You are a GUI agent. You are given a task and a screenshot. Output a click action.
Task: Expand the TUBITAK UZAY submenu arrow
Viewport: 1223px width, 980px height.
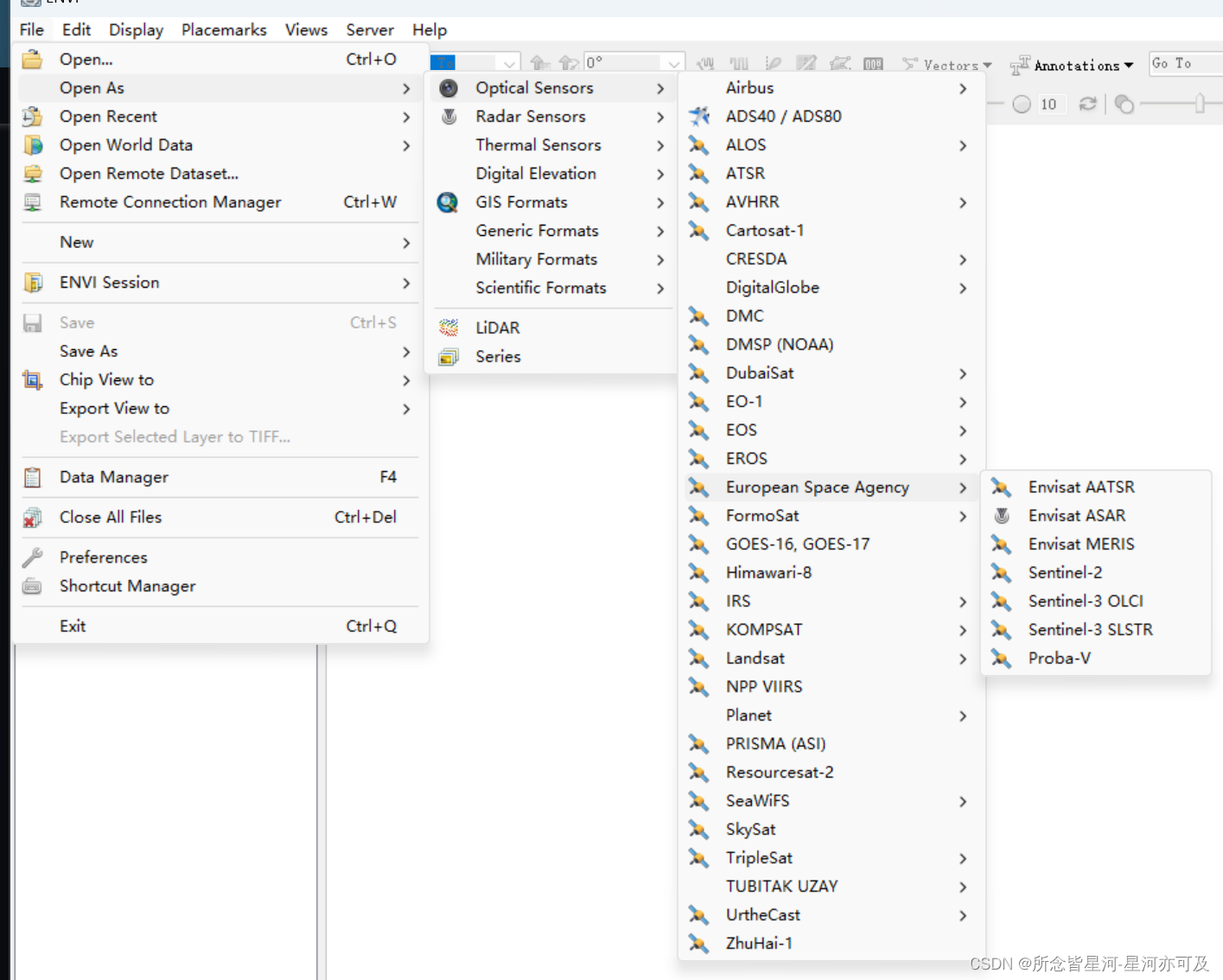963,887
